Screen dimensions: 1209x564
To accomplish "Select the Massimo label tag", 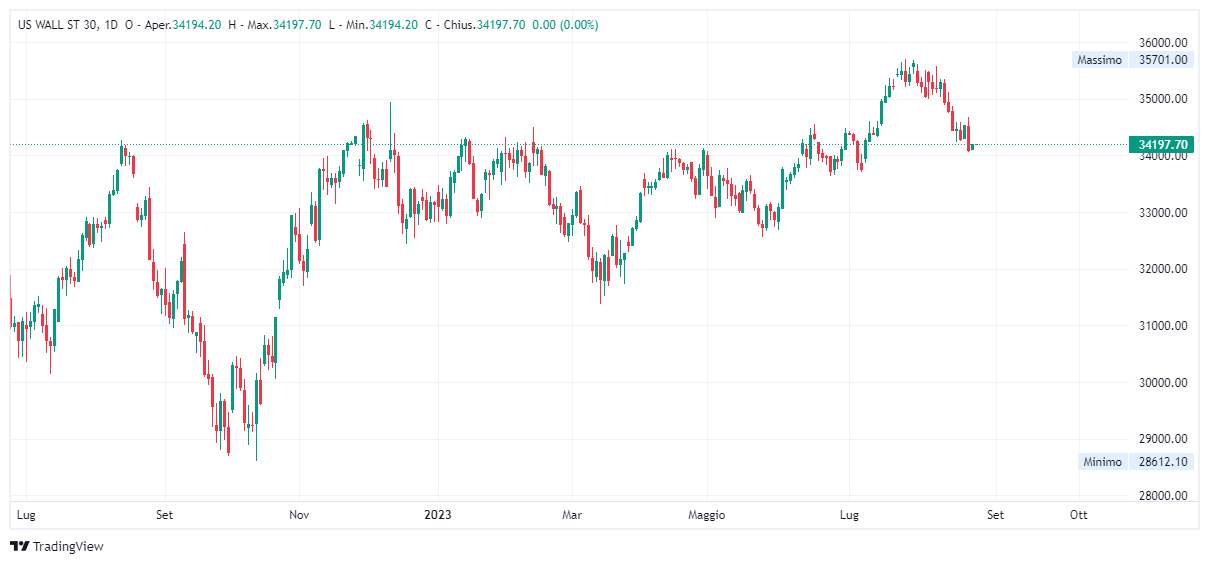I will (1099, 60).
